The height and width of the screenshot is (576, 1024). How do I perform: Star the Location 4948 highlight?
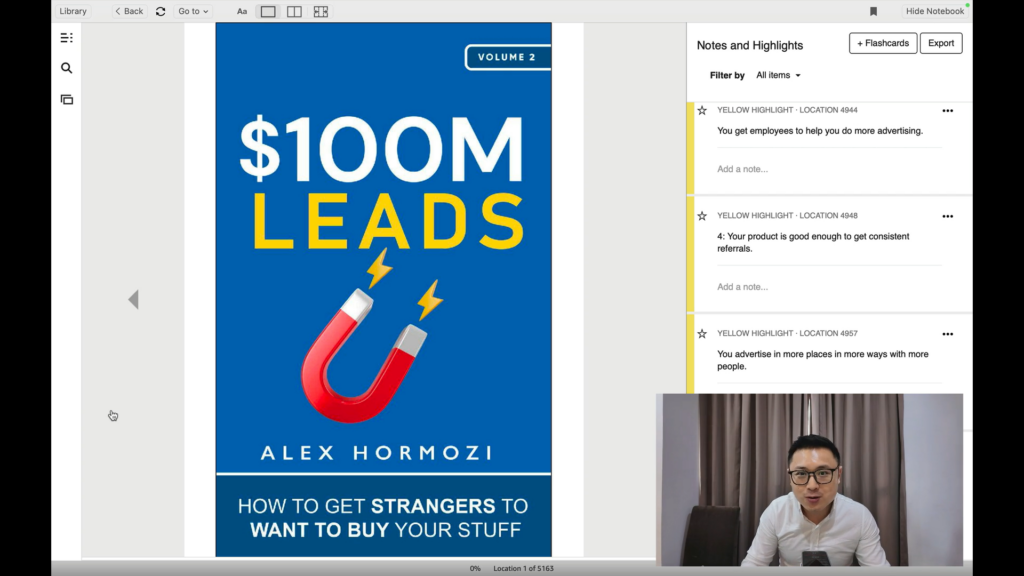click(x=702, y=216)
